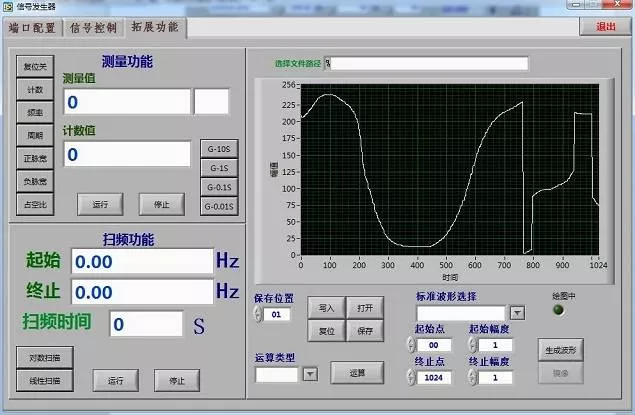
Task: Open the 标准波形选择 waveform dropdown
Action: tap(517, 313)
